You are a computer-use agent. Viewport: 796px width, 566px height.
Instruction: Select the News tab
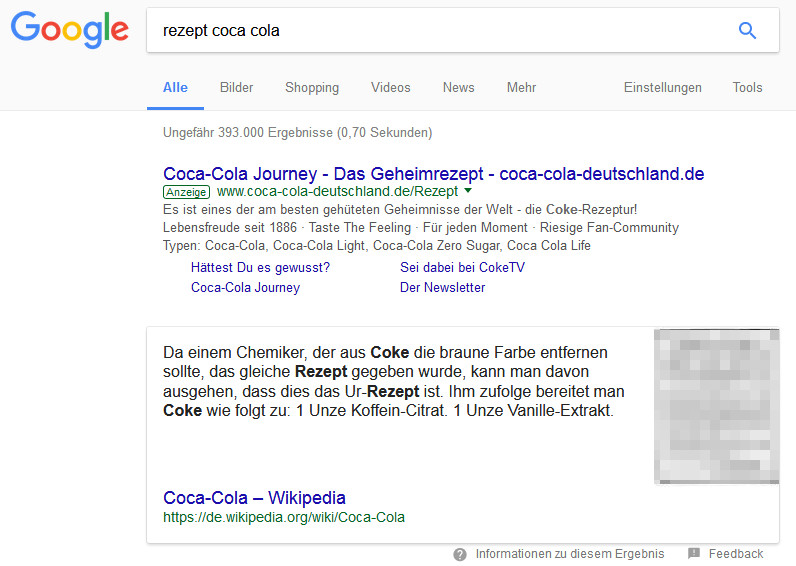458,88
